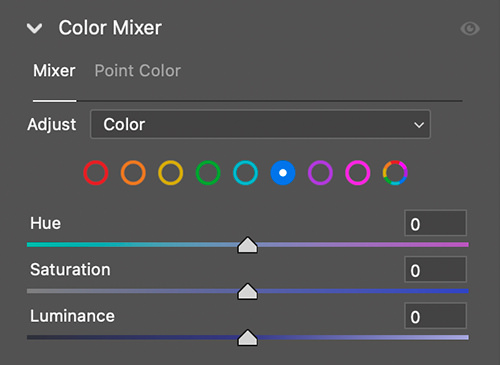The width and height of the screenshot is (500, 365).
Task: Click the Luminance slider handle
Action: (247, 338)
